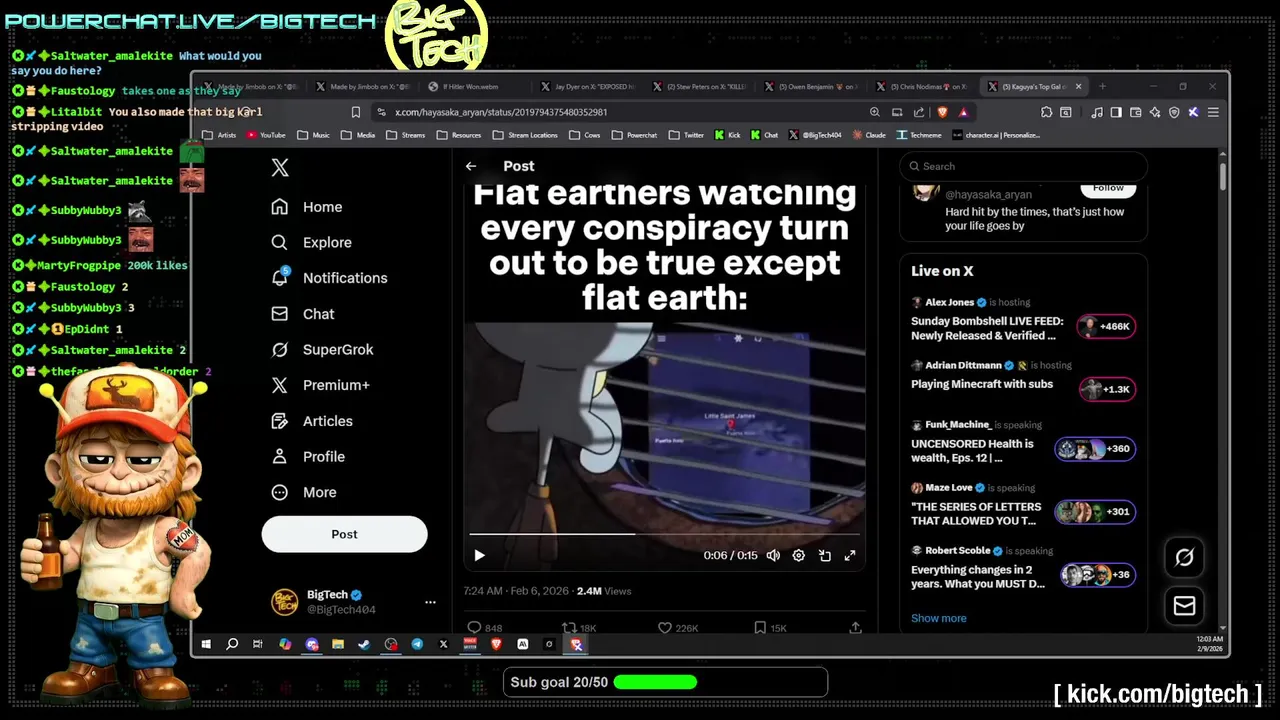
Task: Play the video in the post
Action: [x=479, y=555]
